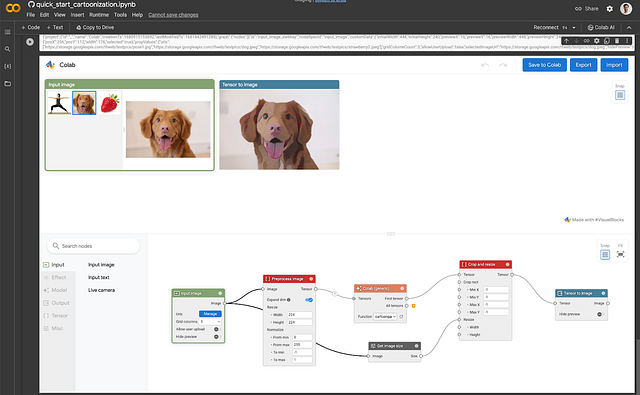Toggle Hide preview in Input image node
The width and height of the screenshot is (640, 395).
217,337
